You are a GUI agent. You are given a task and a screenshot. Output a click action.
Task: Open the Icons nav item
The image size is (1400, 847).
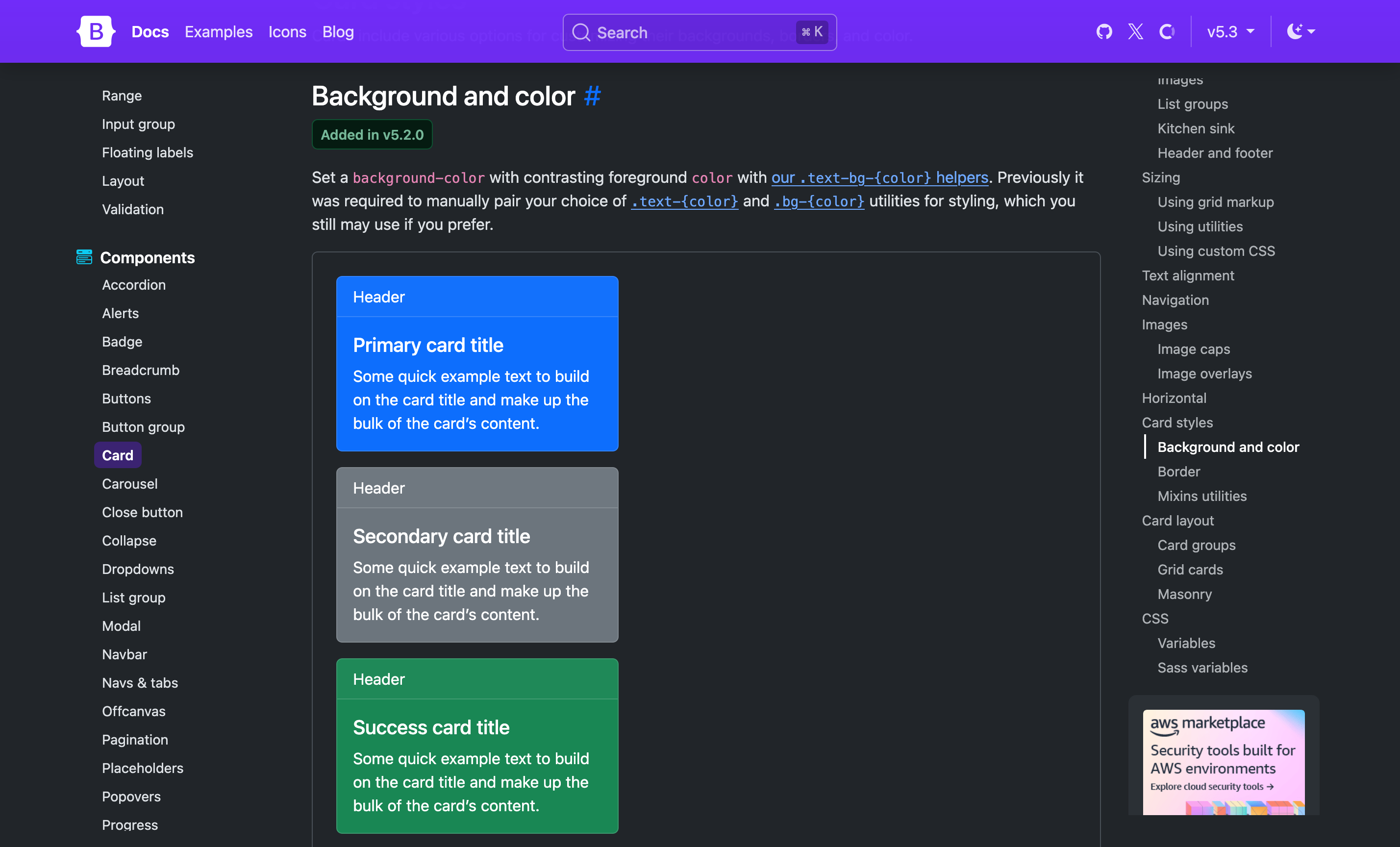coord(287,32)
